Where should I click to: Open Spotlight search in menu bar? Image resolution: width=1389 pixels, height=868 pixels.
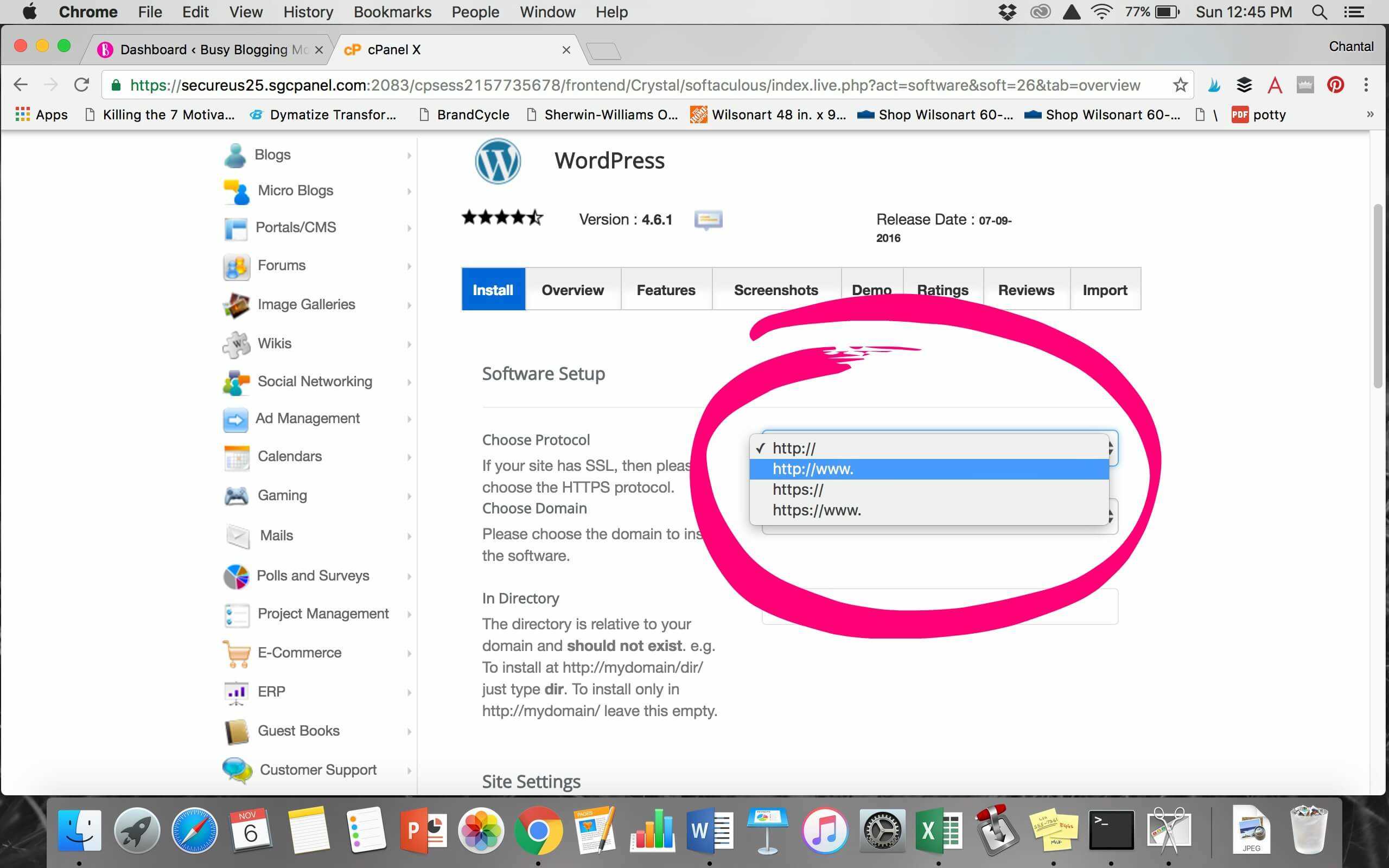(1319, 12)
